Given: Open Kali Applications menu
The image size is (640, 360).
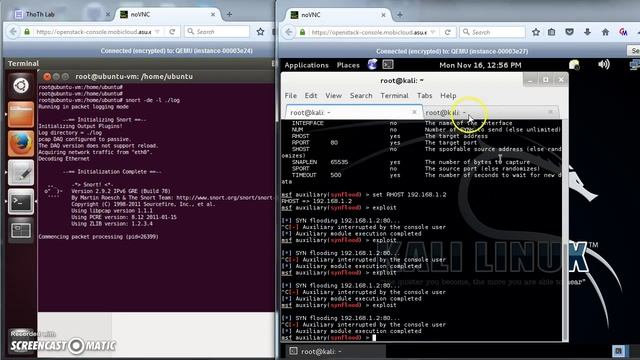Looking at the screenshot, I should click(x=306, y=65).
